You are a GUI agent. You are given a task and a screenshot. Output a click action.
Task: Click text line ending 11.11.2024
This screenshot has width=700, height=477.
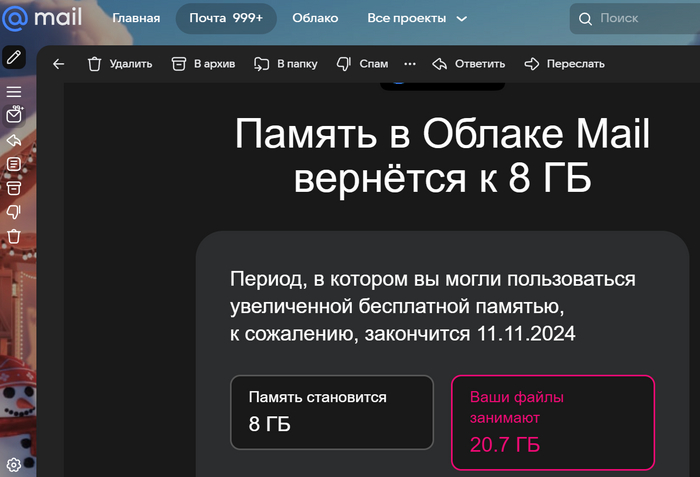(403, 334)
